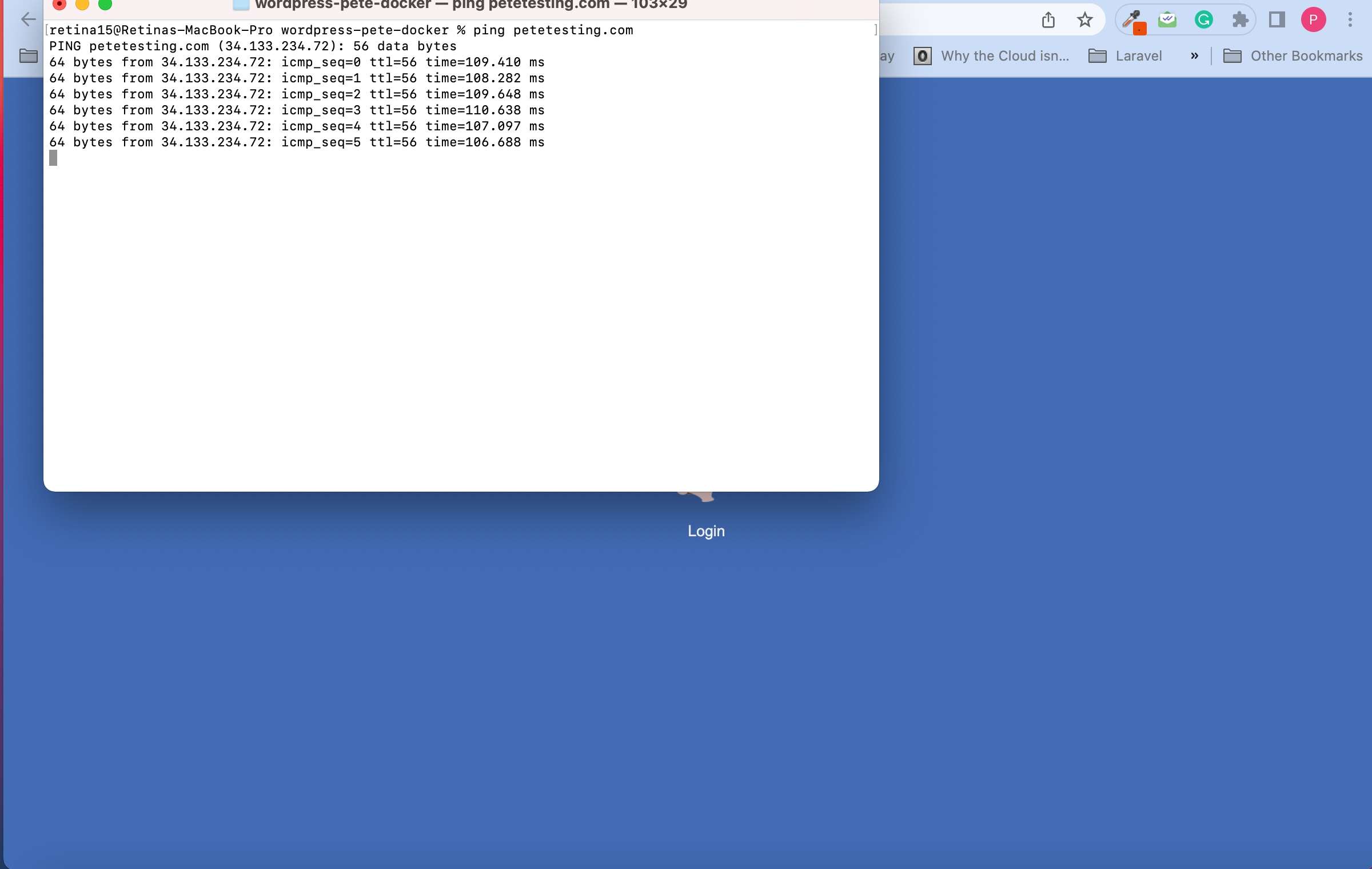The width and height of the screenshot is (1372, 869).
Task: Open the Laravel bookmarks folder
Action: pos(1126,56)
